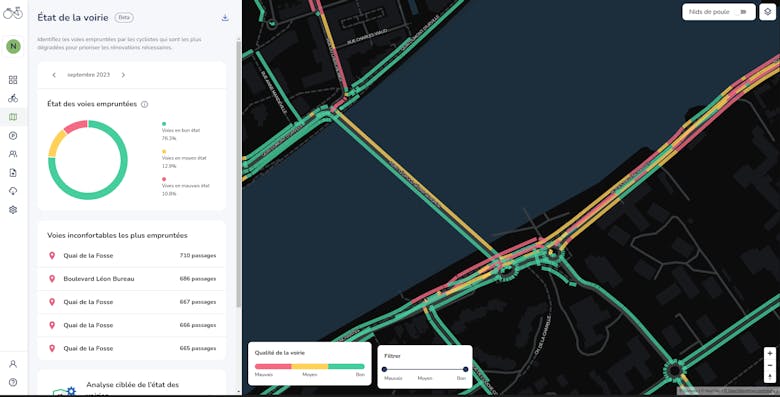Open the profile icon at sidebar bottom
The image size is (780, 397).
coord(13,364)
